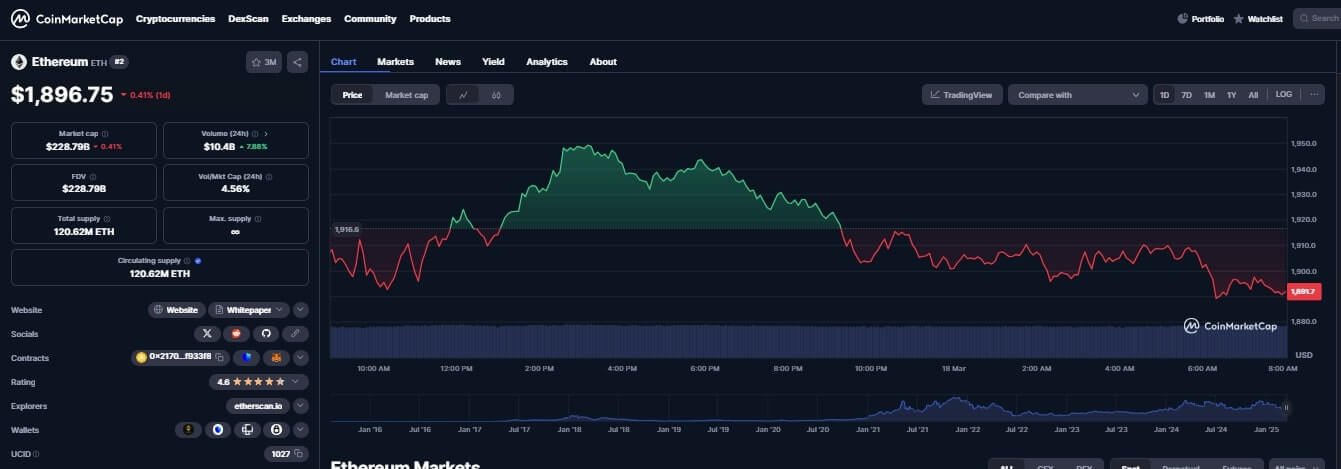Switch to the About tab
Screen dimensions: 1341x469
(603, 62)
